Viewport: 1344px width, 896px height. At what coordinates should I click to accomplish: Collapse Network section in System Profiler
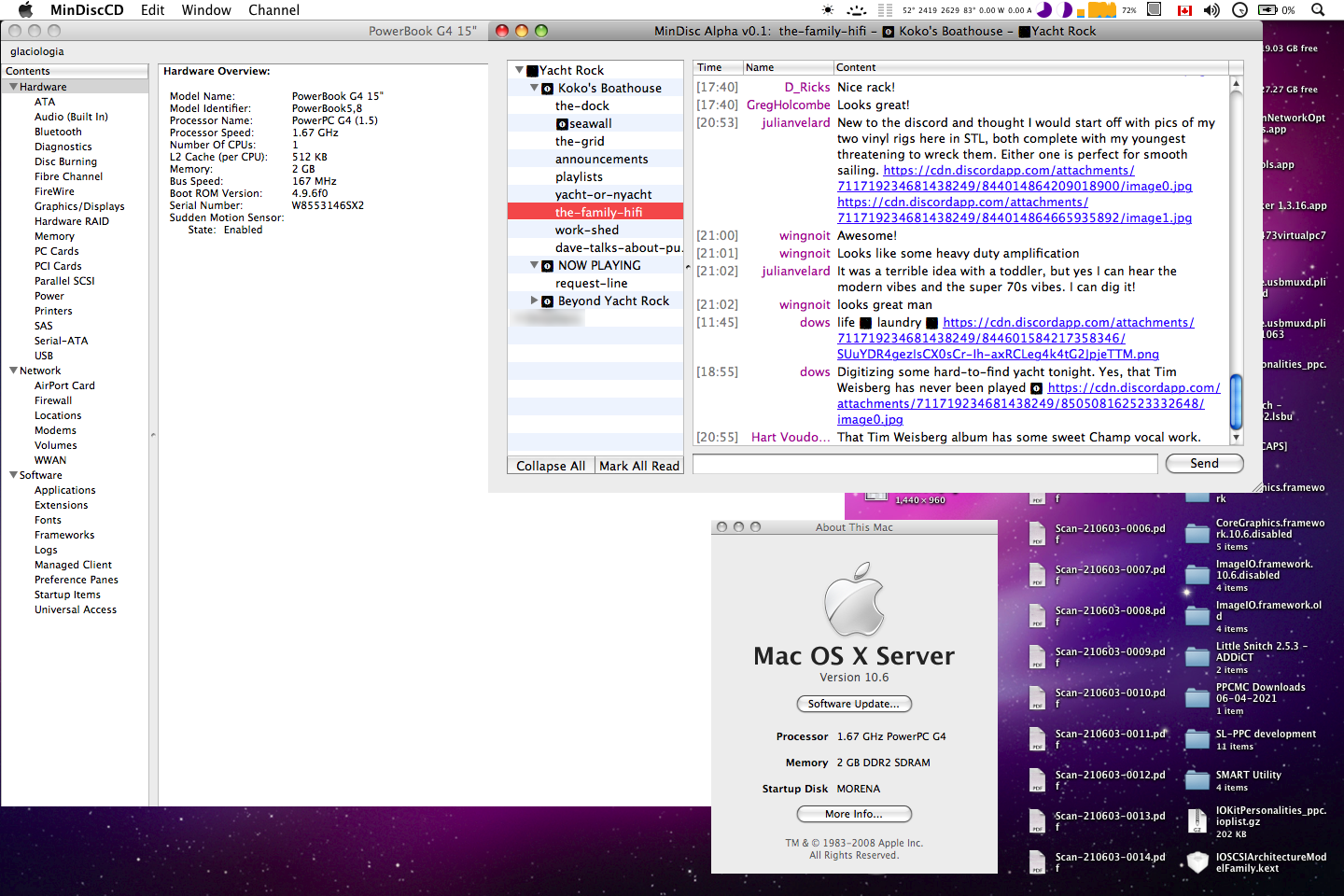[13, 371]
